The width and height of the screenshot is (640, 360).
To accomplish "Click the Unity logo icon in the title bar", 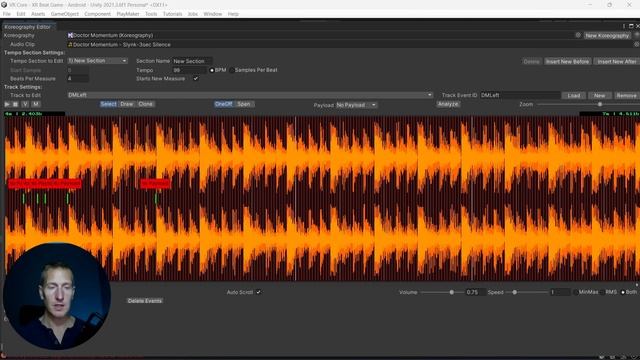I will [4, 5].
